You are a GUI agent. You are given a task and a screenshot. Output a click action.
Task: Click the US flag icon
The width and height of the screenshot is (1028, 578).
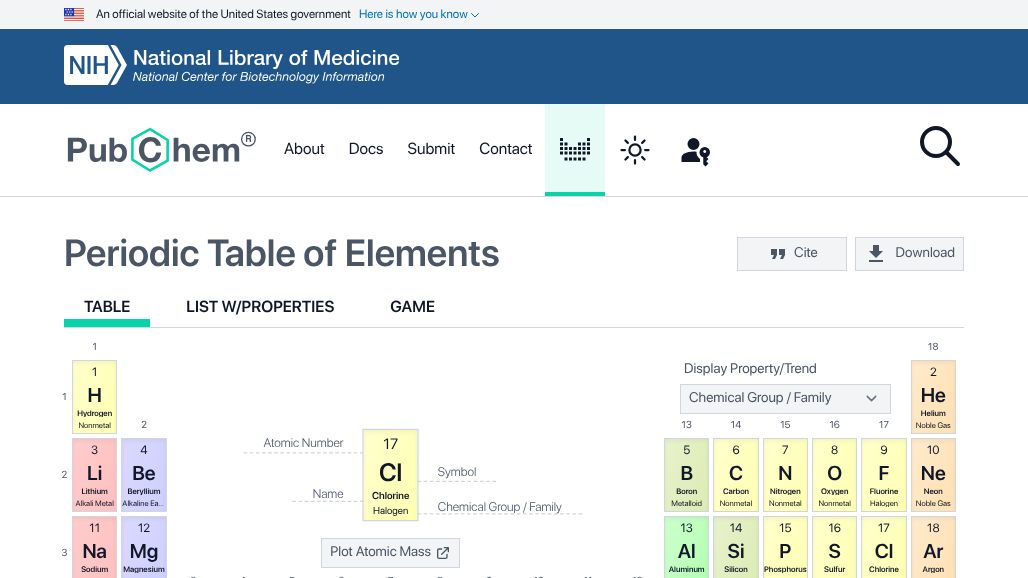pyautogui.click(x=74, y=14)
